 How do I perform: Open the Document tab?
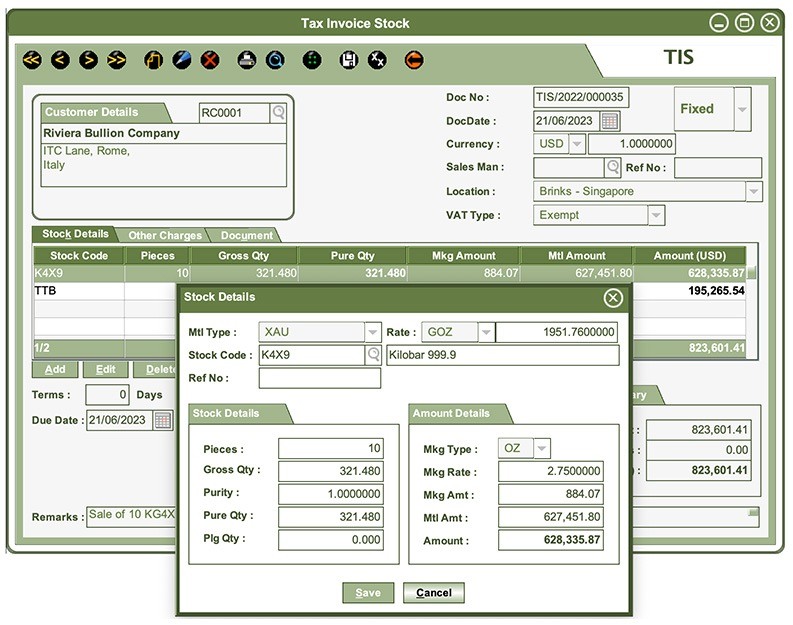[246, 235]
